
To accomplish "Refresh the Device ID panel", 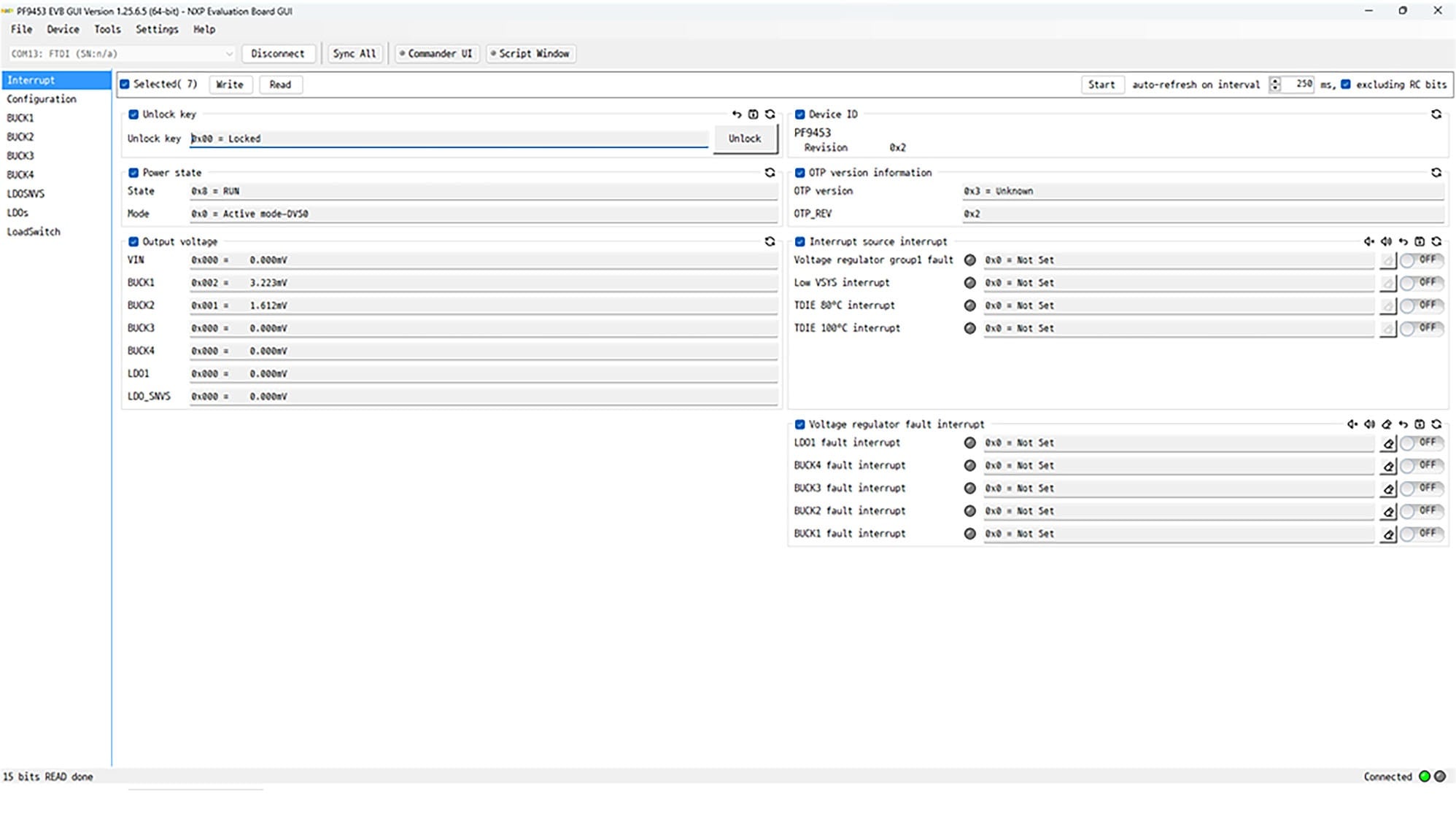I will coord(1437,114).
